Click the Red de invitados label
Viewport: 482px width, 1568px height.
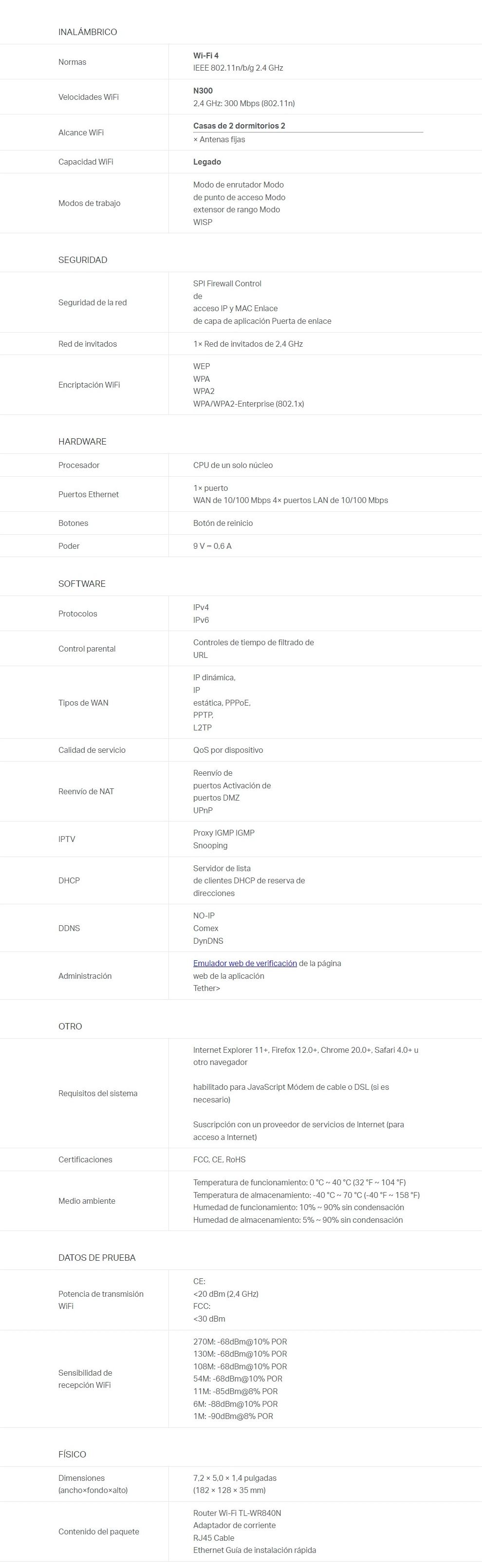[x=88, y=344]
